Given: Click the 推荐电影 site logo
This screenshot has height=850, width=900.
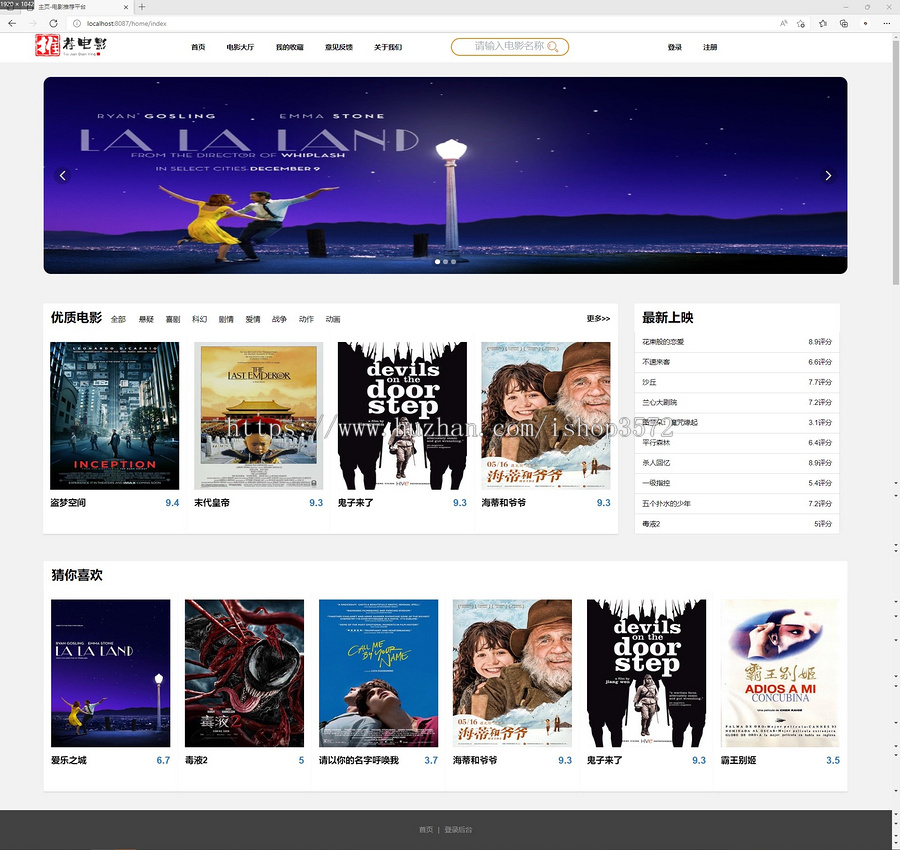Looking at the screenshot, I should [x=71, y=45].
